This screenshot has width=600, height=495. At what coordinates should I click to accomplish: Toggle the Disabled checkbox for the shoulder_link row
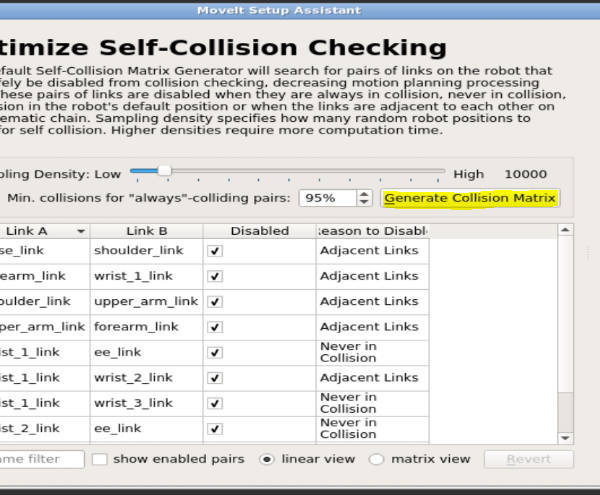click(215, 251)
